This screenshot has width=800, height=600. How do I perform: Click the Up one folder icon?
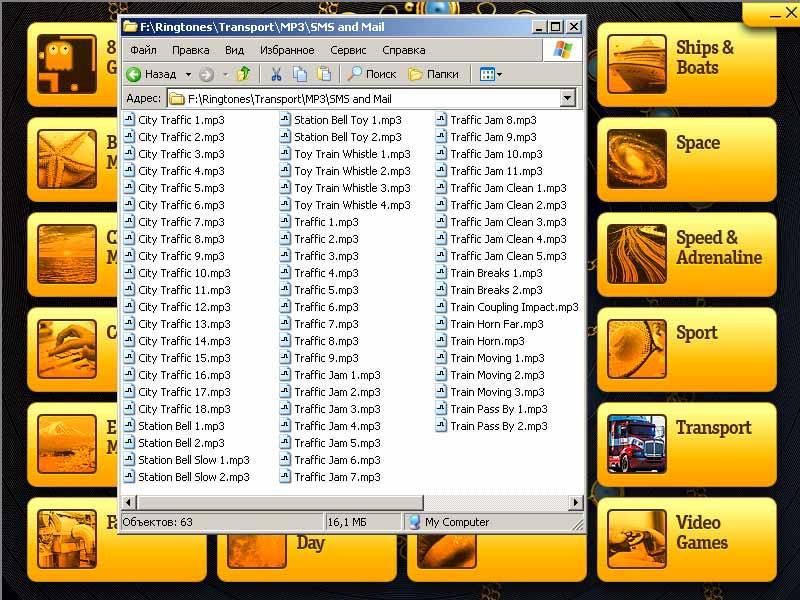(x=243, y=74)
